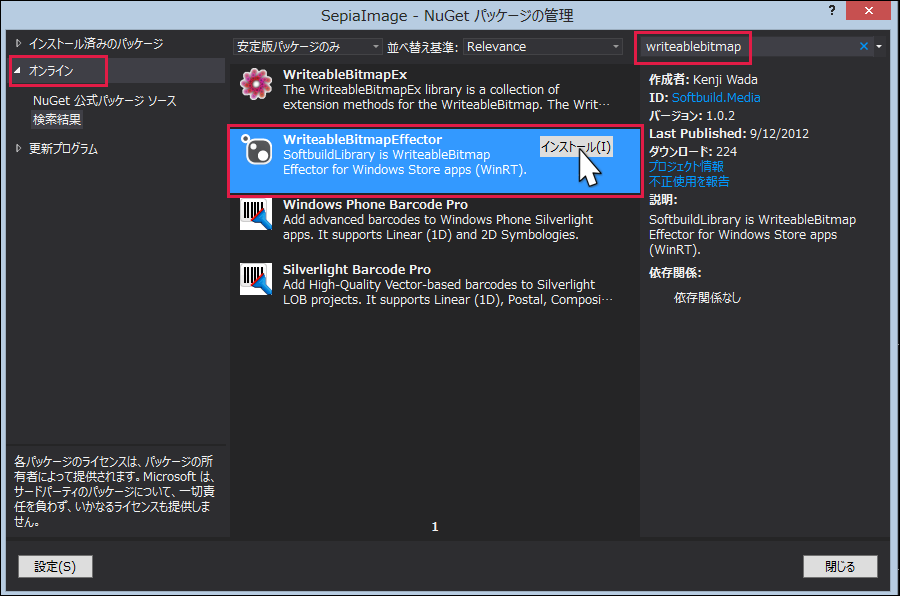This screenshot has height=596, width=900.
Task: Open the help question mark button
Action: click(x=832, y=10)
